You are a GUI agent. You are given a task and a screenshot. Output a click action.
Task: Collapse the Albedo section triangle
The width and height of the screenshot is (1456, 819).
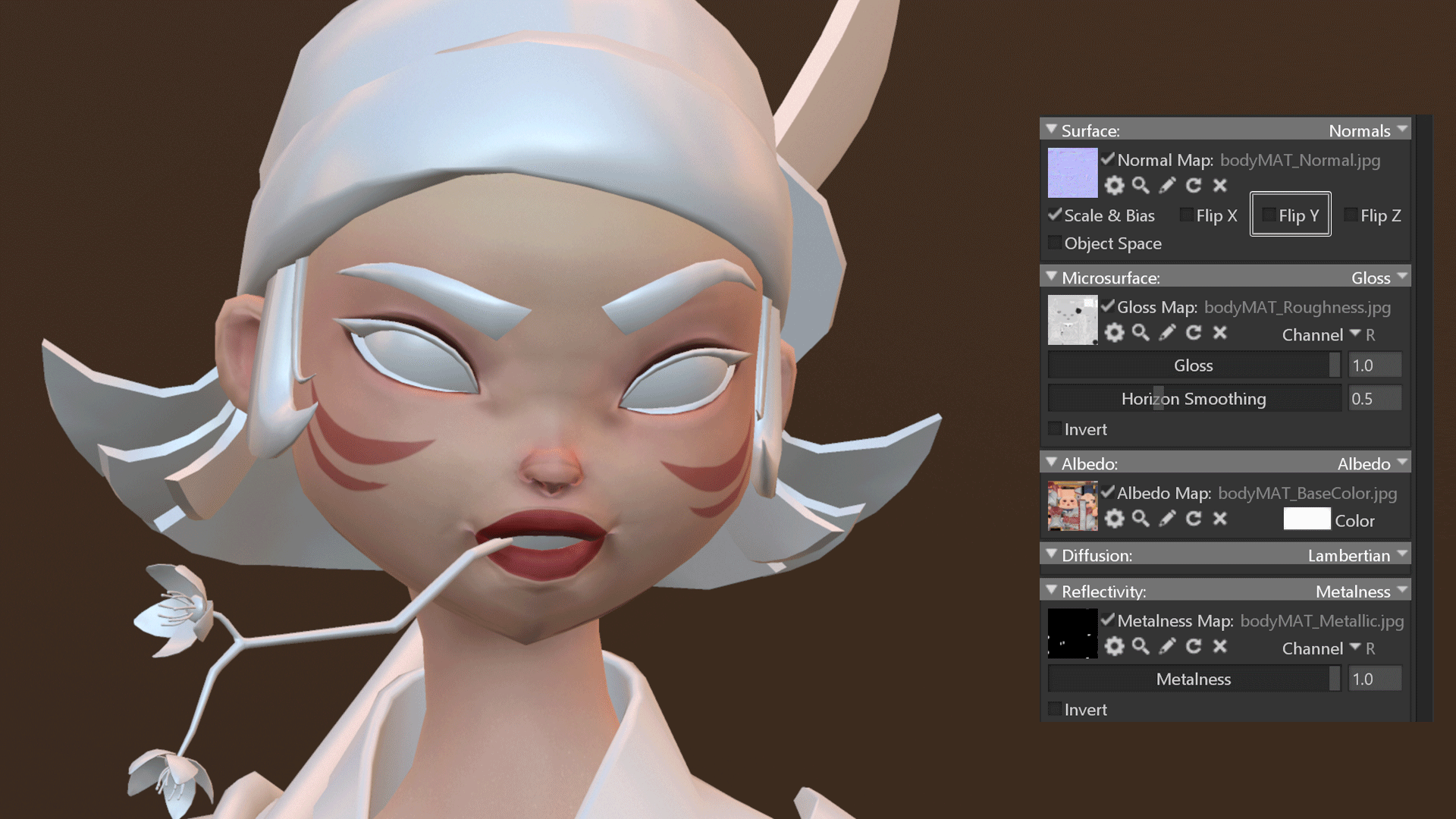[1051, 463]
